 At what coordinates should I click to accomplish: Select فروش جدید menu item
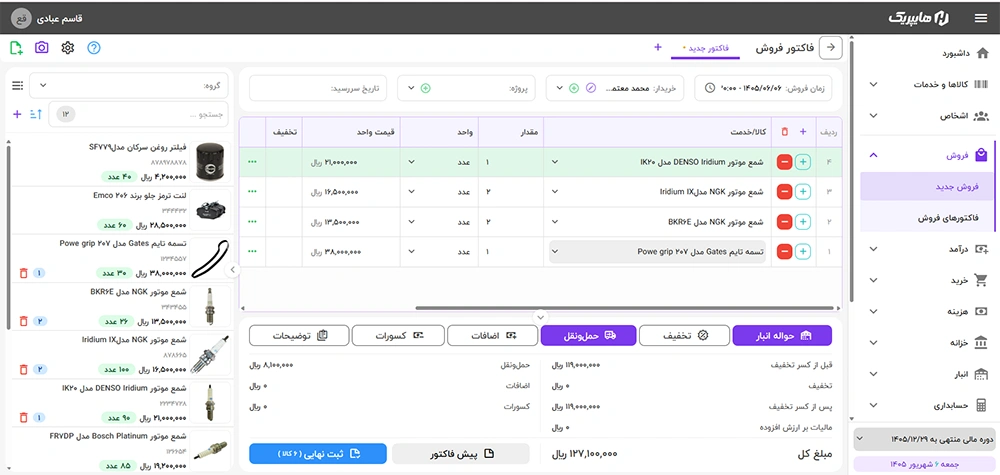(926, 187)
